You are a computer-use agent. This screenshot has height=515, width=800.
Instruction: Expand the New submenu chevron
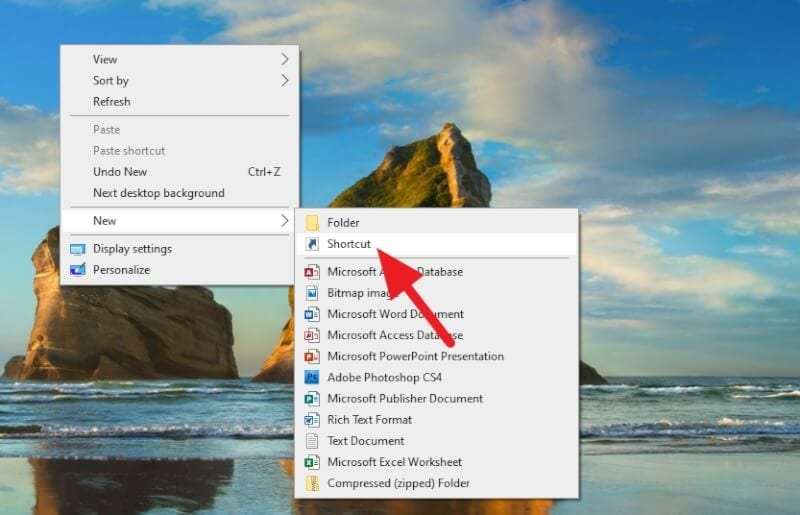pyautogui.click(x=285, y=220)
